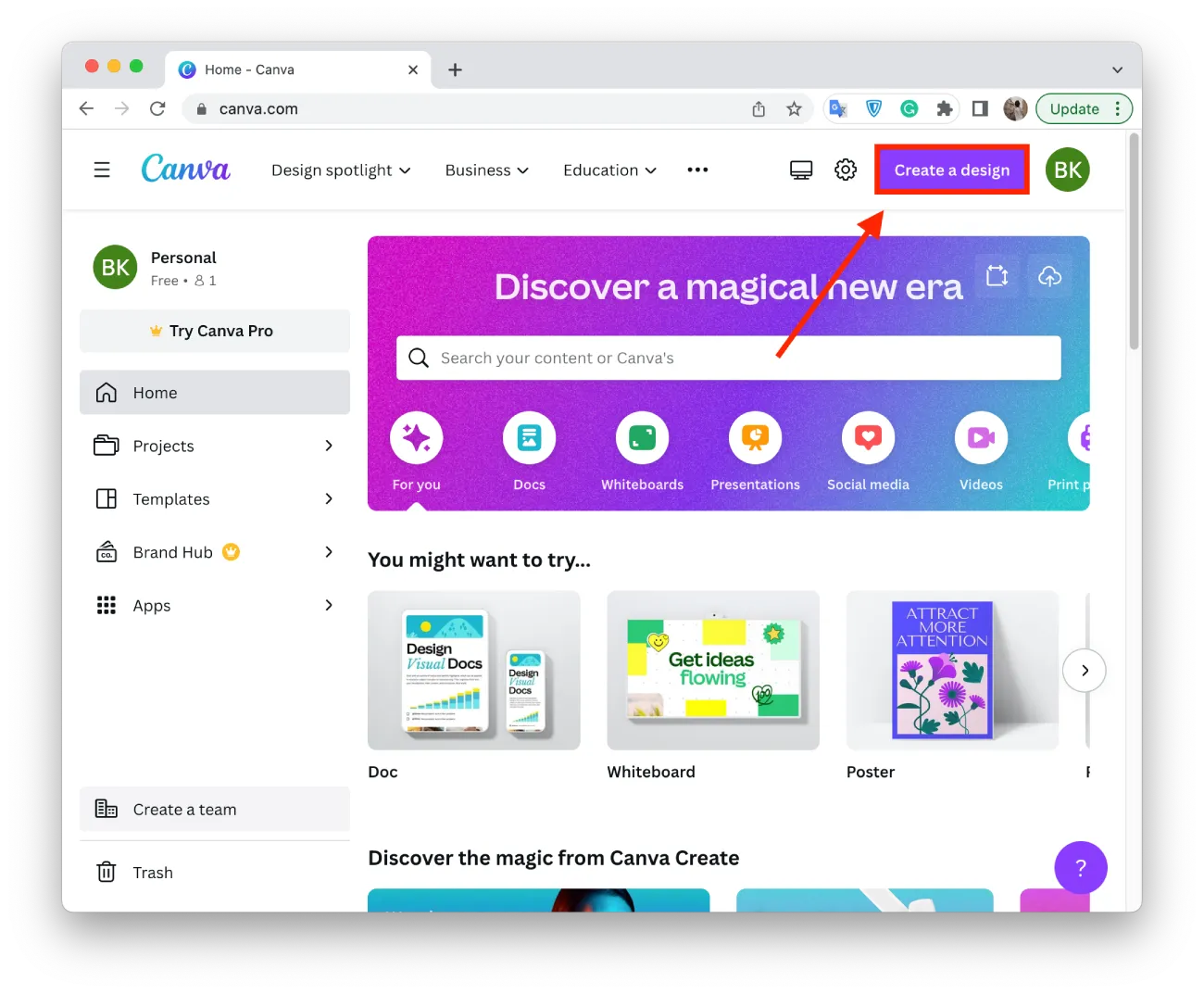Open Projects in sidebar
Screen dimensions: 1204x994
click(x=215, y=446)
